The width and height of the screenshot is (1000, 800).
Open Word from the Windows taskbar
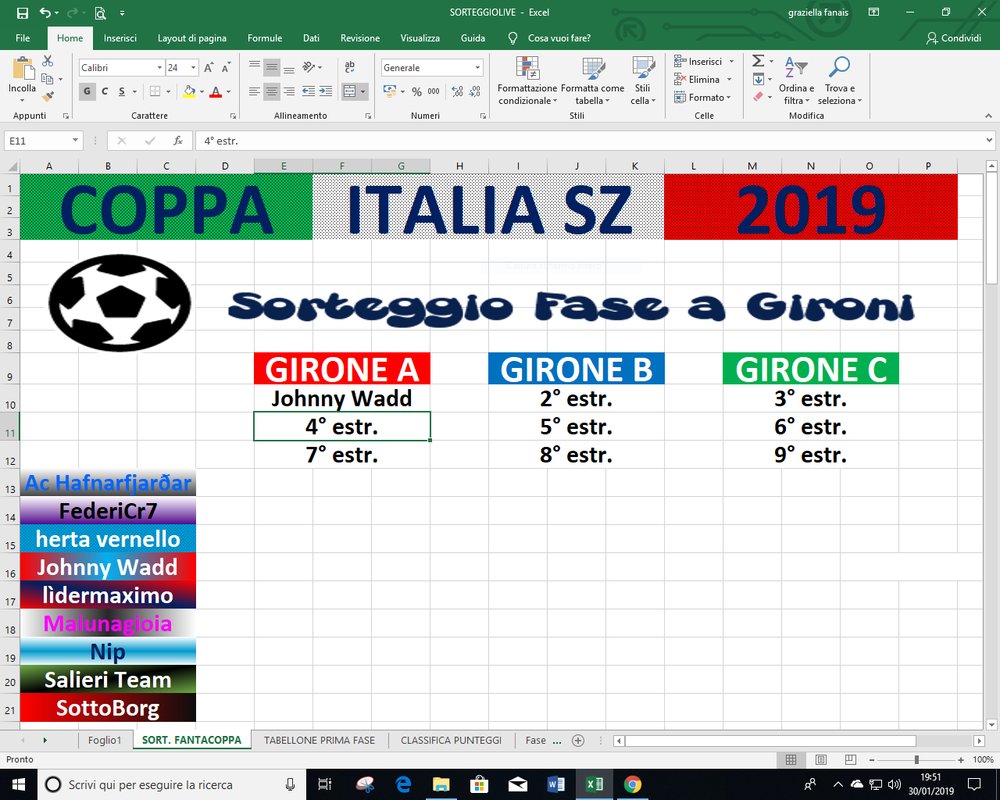coord(555,785)
